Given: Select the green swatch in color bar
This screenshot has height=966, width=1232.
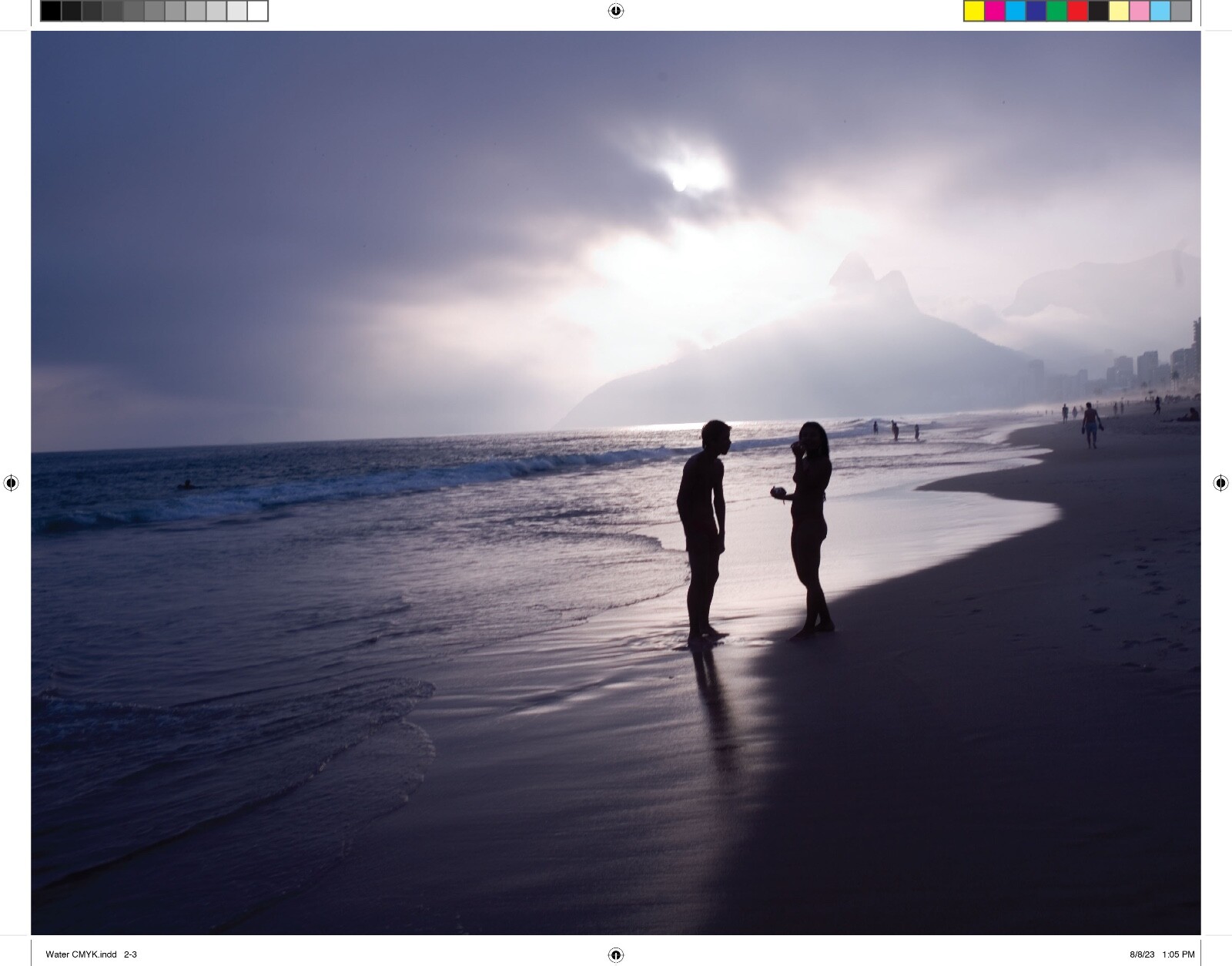Looking at the screenshot, I should tap(1057, 11).
